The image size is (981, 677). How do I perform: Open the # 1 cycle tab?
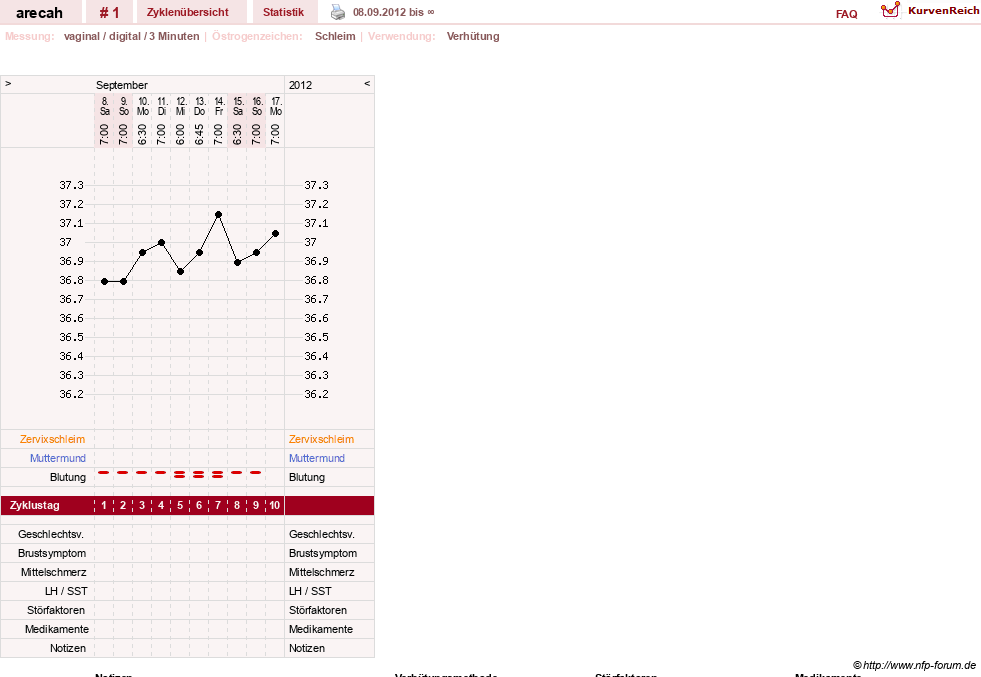109,12
